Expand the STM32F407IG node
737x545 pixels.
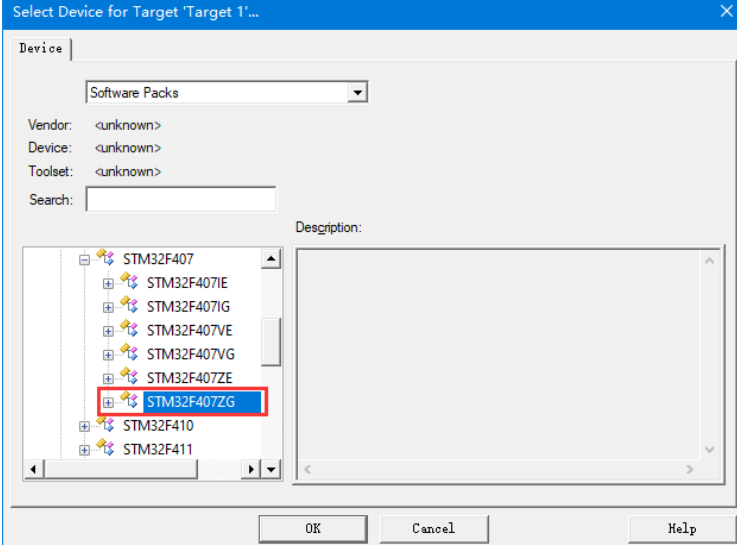click(x=108, y=308)
